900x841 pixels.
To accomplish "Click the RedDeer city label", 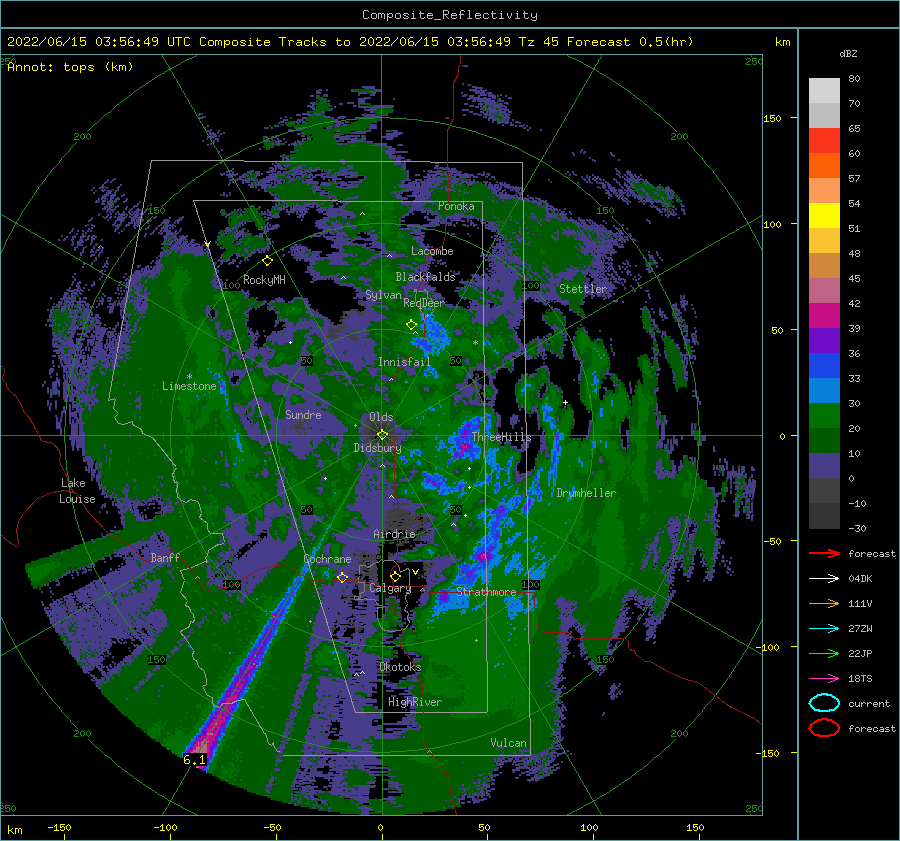I will pos(424,303).
